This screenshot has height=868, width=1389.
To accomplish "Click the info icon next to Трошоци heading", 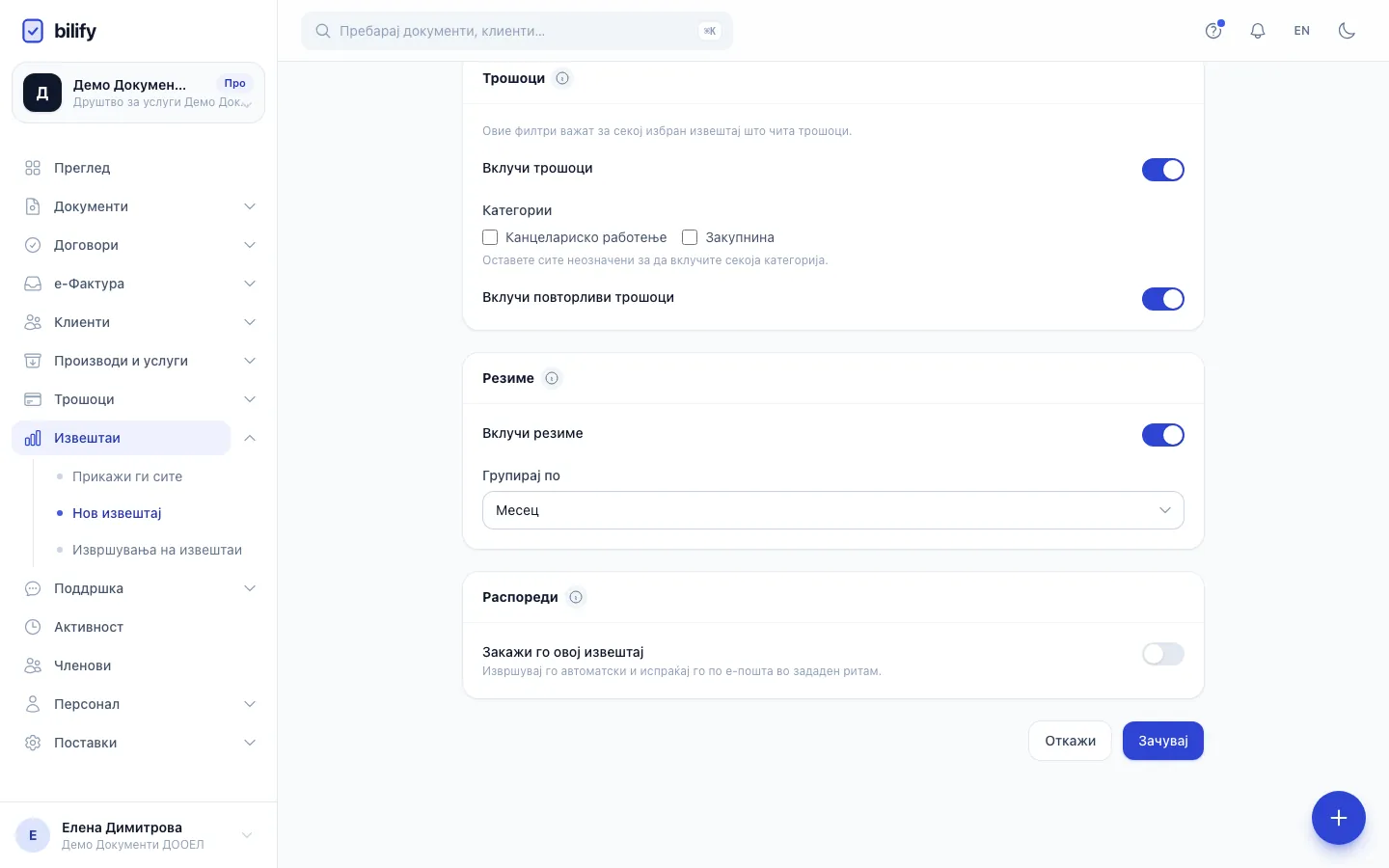I will (x=562, y=78).
